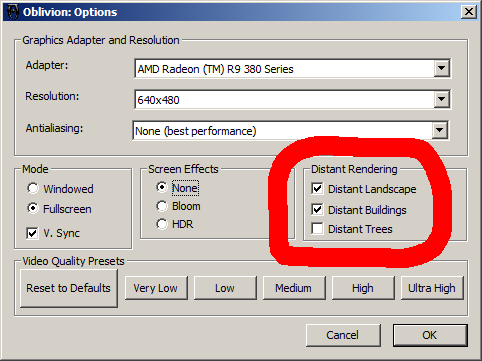Apply the Very Low quality preset
This screenshot has width=482, height=361.
[156, 288]
